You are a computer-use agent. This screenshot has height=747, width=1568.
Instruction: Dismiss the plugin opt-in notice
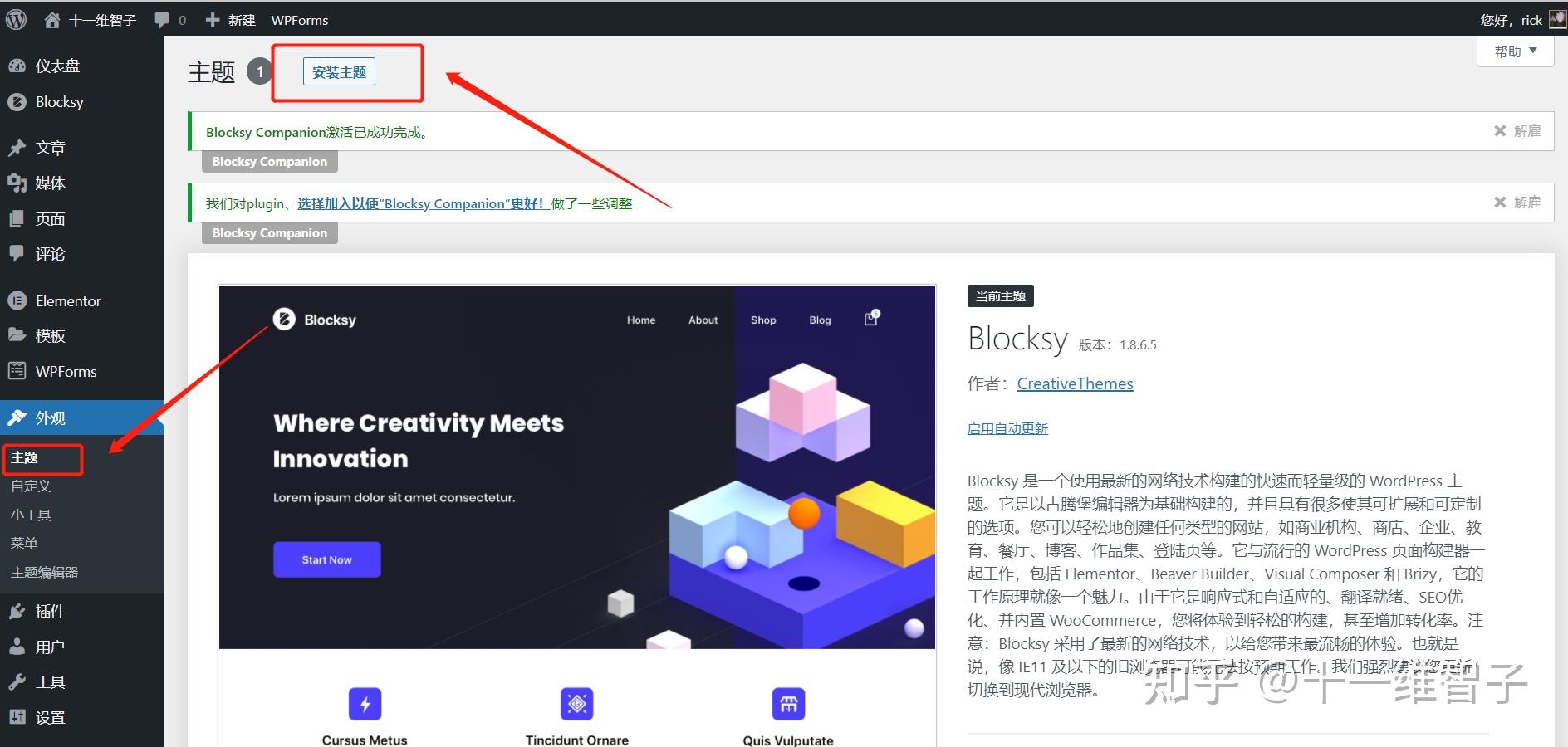[x=1517, y=203]
